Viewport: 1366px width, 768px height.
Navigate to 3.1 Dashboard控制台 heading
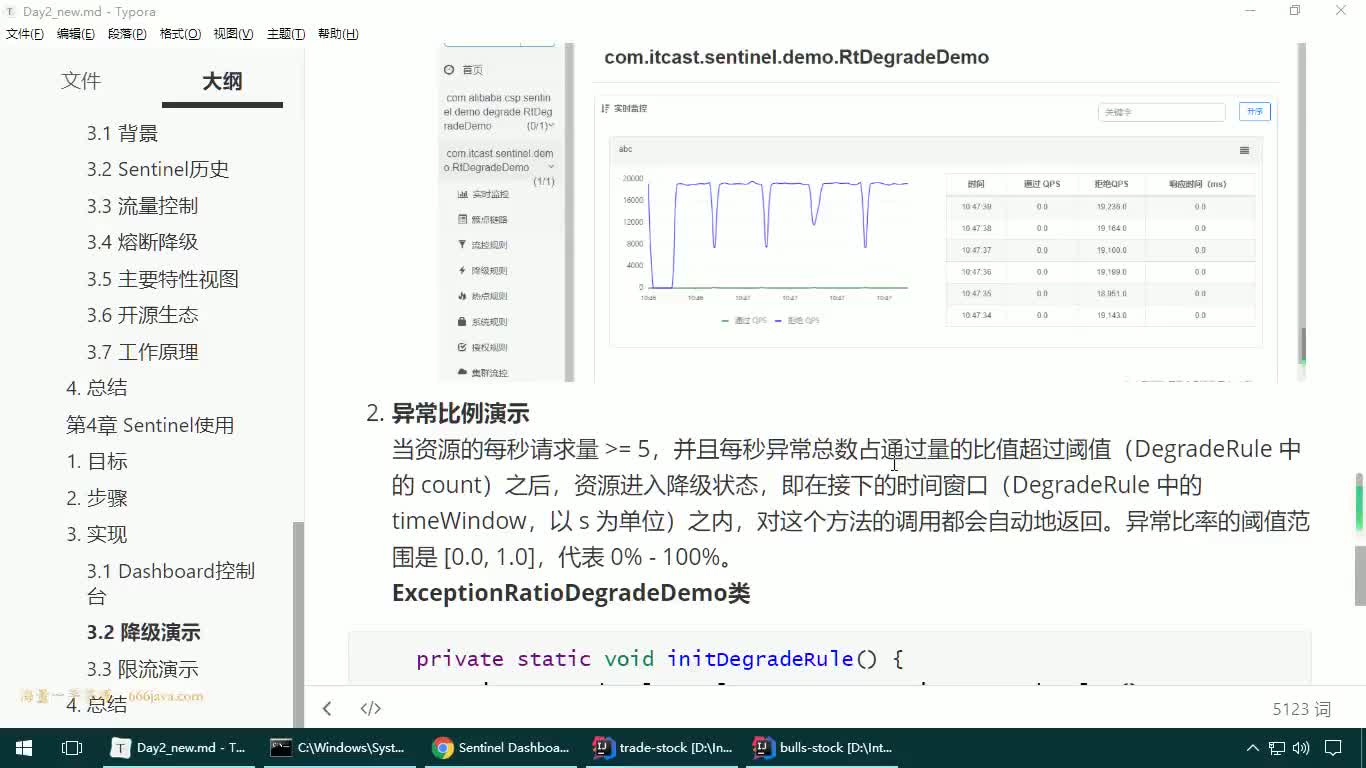171,583
